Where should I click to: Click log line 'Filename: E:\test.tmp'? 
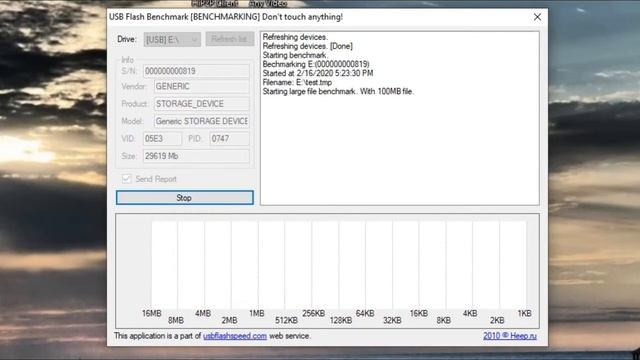point(297,82)
